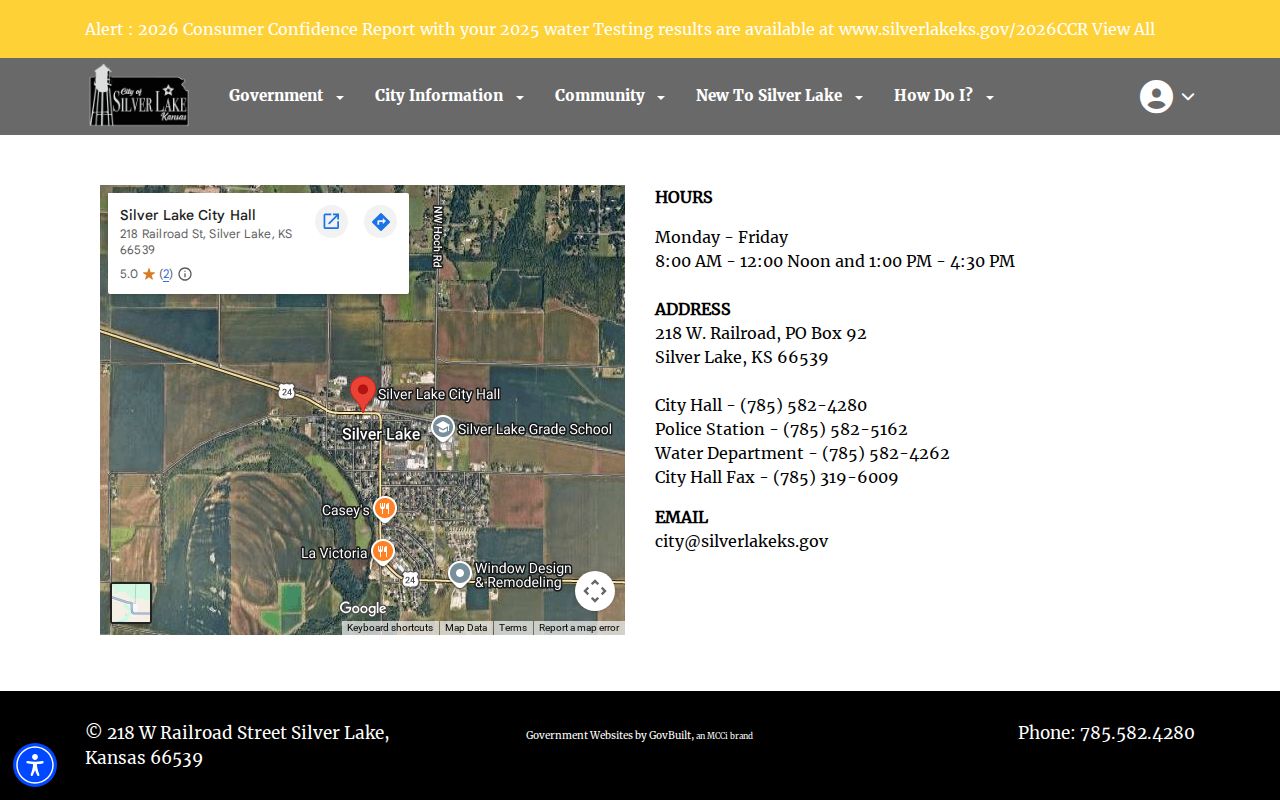The width and height of the screenshot is (1280, 800).
Task: Open the View All alerts link
Action: pos(1123,29)
